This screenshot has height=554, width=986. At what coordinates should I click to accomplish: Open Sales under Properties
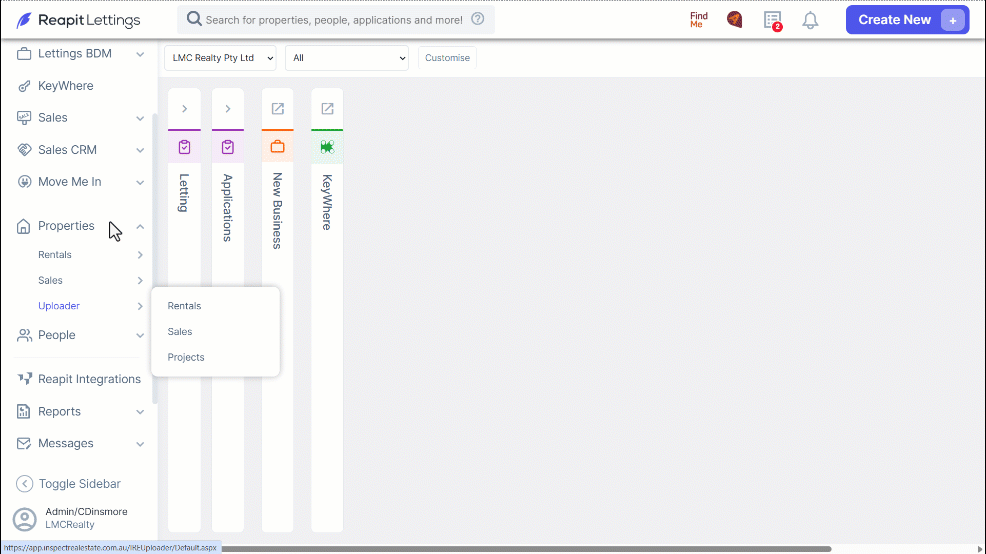(x=50, y=280)
